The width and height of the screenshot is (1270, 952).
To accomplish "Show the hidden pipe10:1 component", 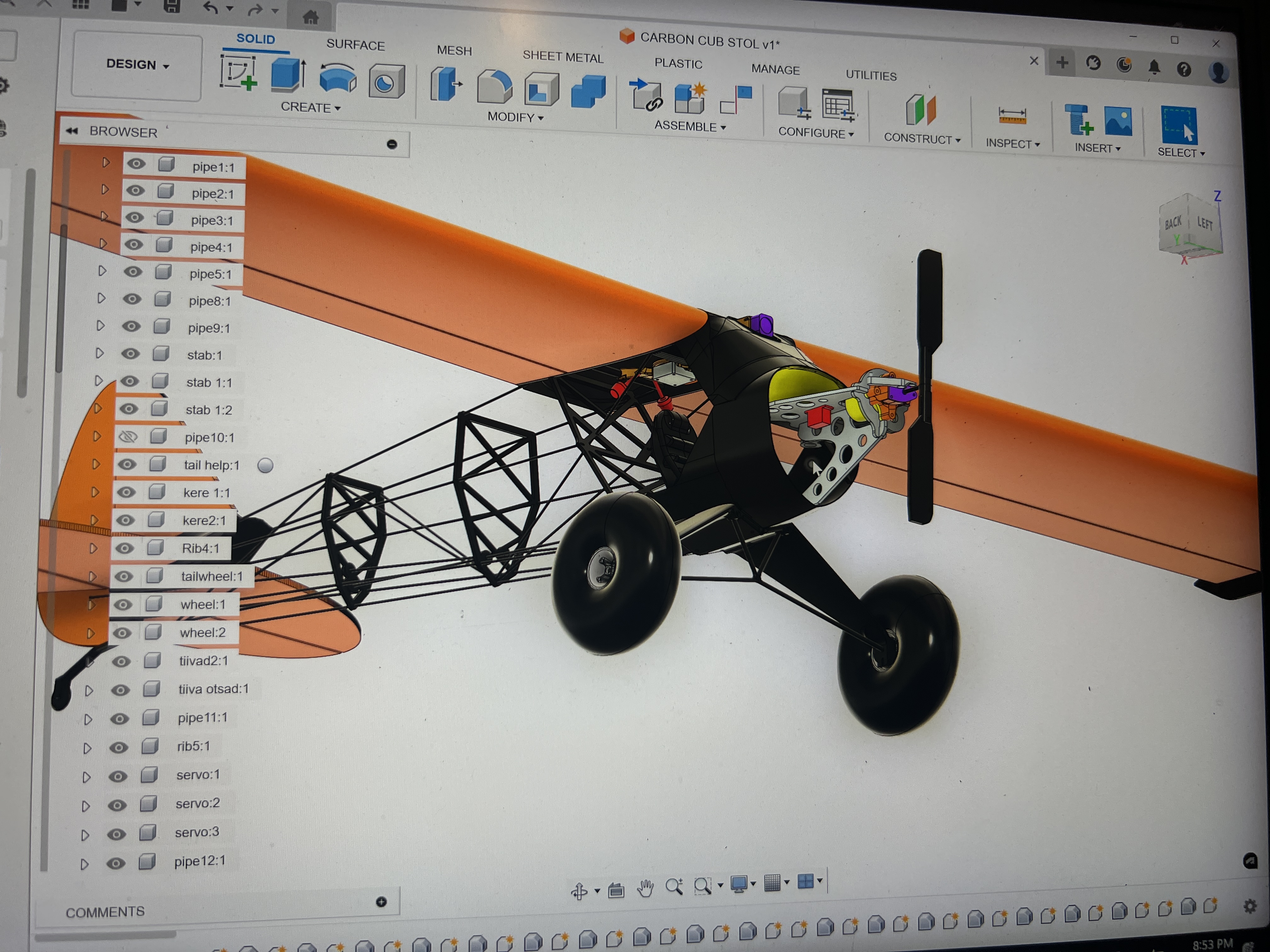I will [128, 437].
